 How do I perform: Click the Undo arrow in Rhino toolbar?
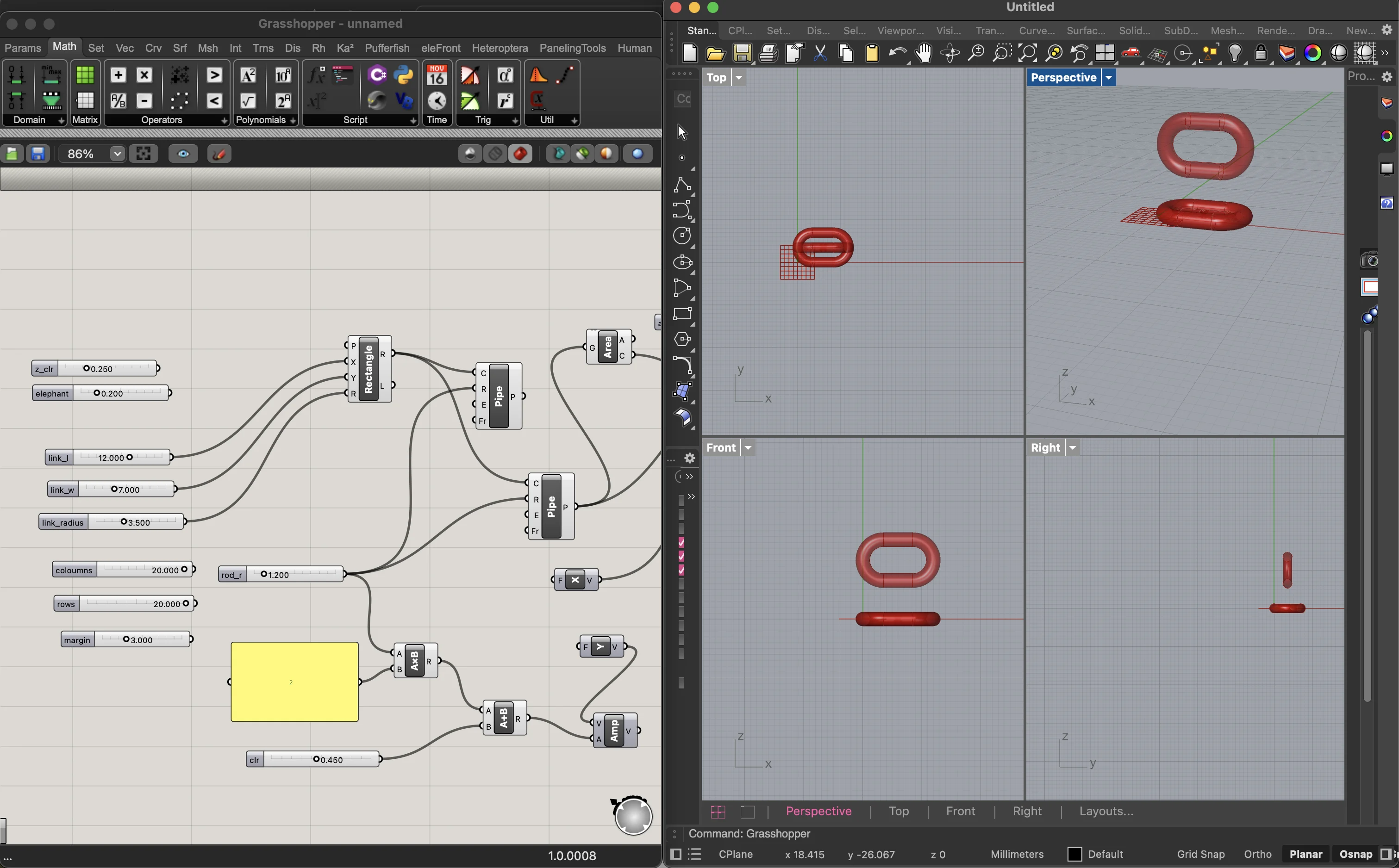click(897, 53)
